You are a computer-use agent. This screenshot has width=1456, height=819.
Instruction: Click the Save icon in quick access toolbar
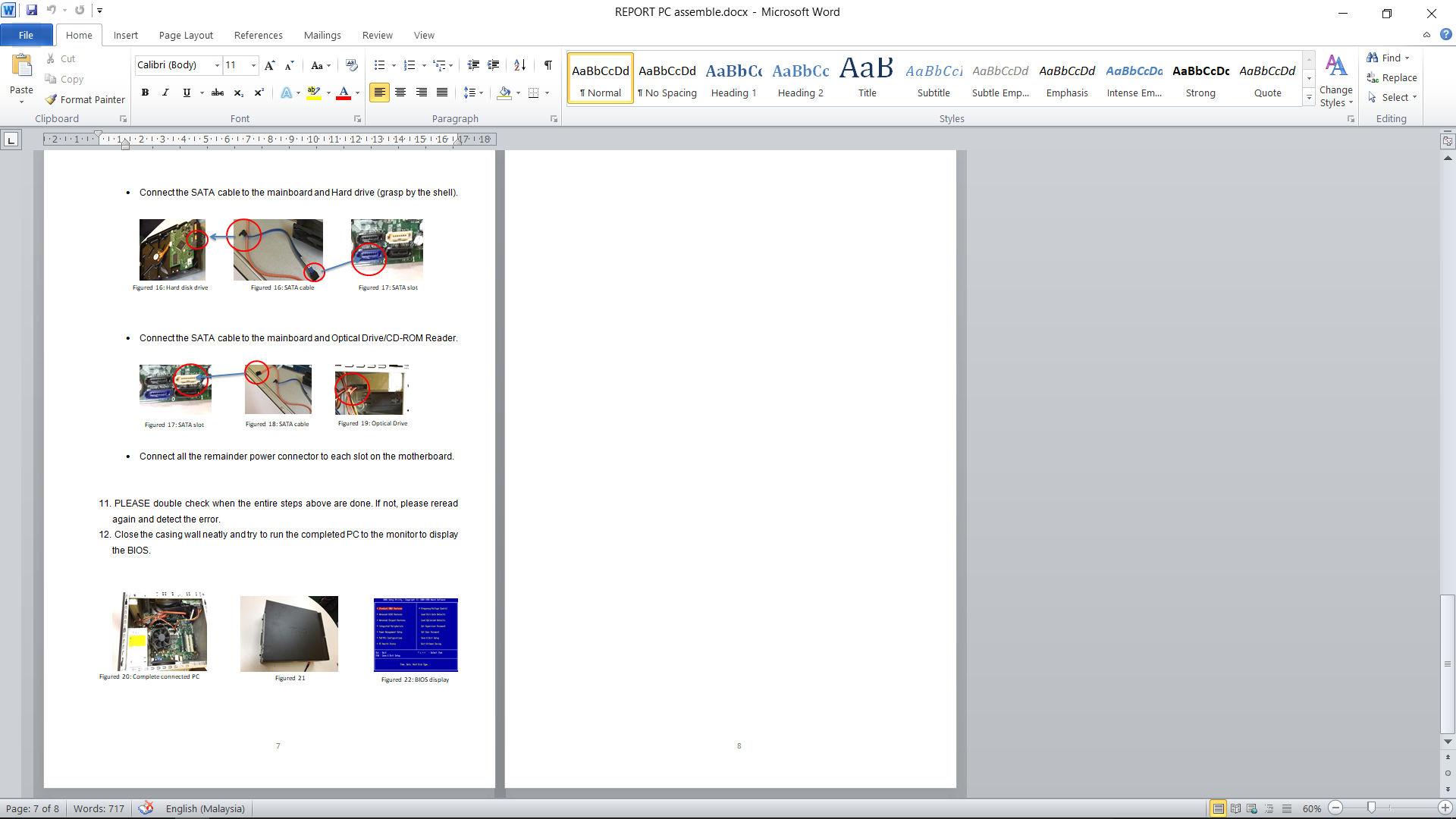tap(32, 11)
